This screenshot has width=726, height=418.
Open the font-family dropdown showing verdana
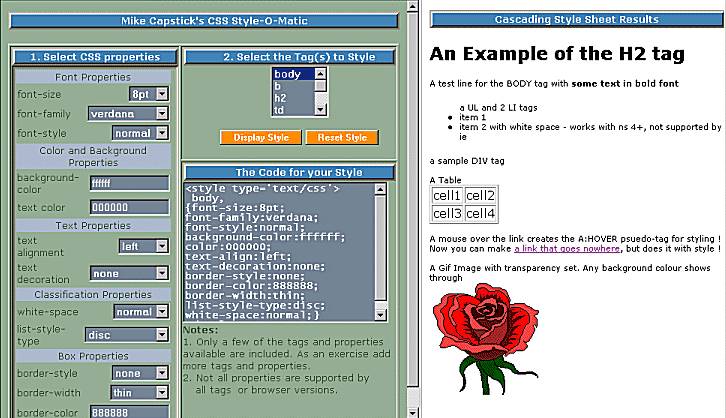tap(128, 113)
